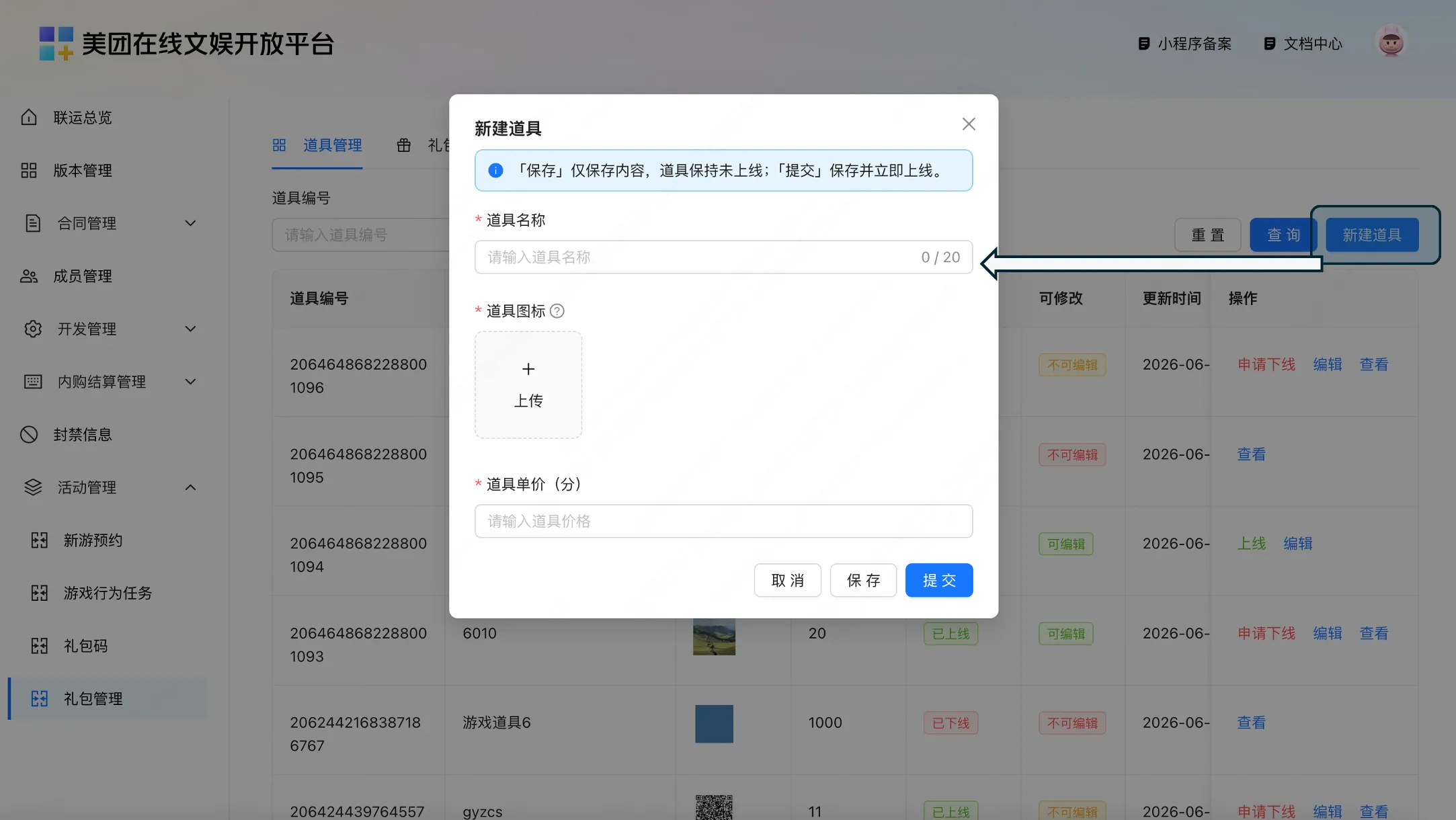The width and height of the screenshot is (1456, 820).
Task: Focus the 道具单价 price input field
Action: coord(723,521)
